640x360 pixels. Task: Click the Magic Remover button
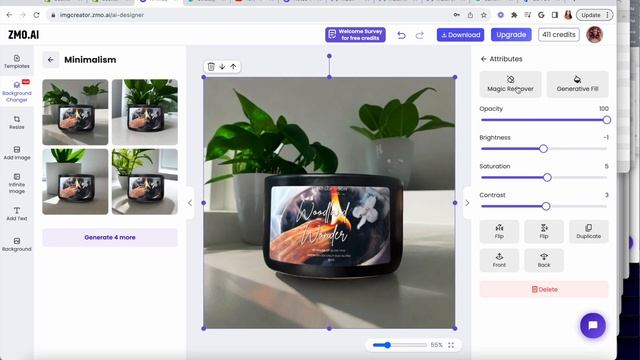[510, 84]
